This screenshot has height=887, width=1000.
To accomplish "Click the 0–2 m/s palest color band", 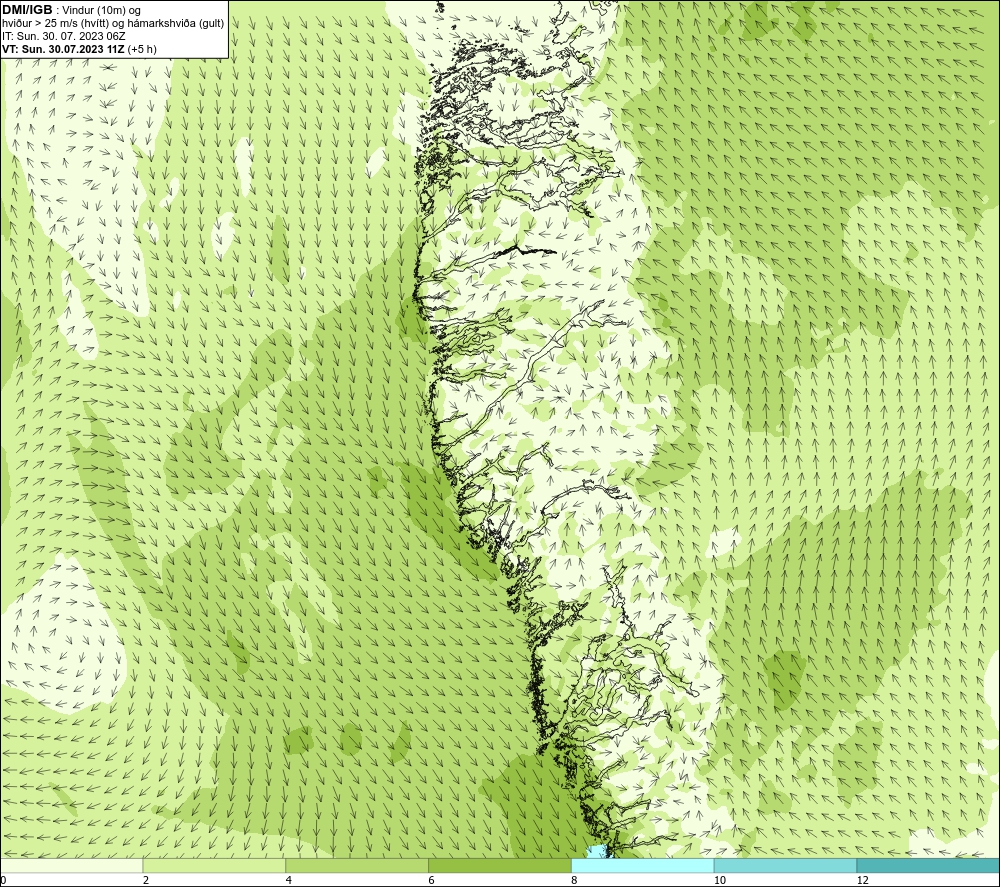I will point(71,865).
